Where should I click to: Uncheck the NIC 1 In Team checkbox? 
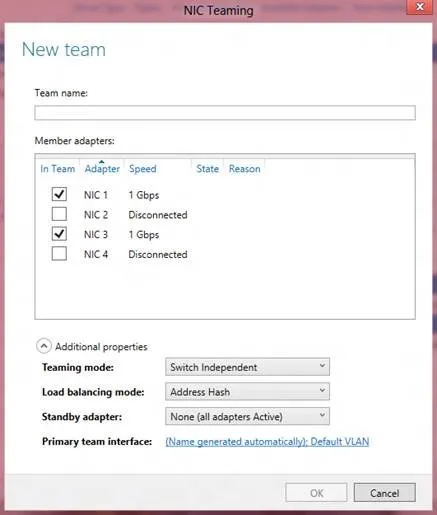[x=59, y=194]
